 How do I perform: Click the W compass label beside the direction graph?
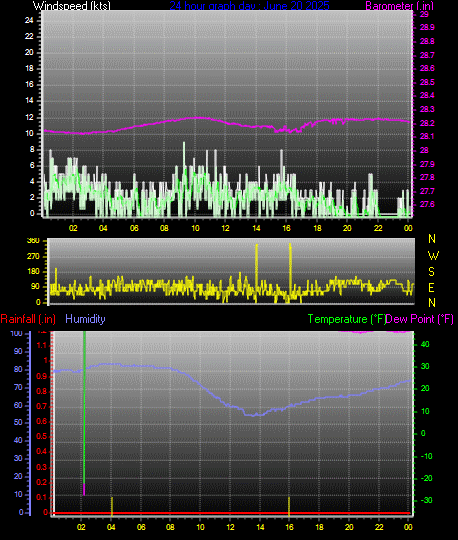[433, 256]
